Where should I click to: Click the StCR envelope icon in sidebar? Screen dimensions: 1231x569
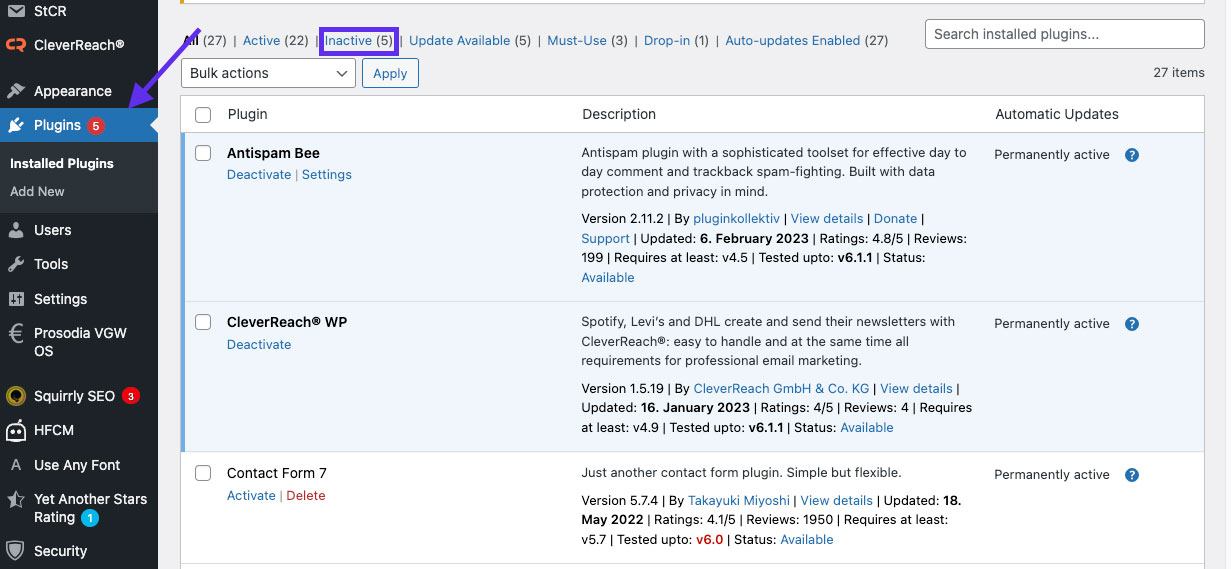15,11
